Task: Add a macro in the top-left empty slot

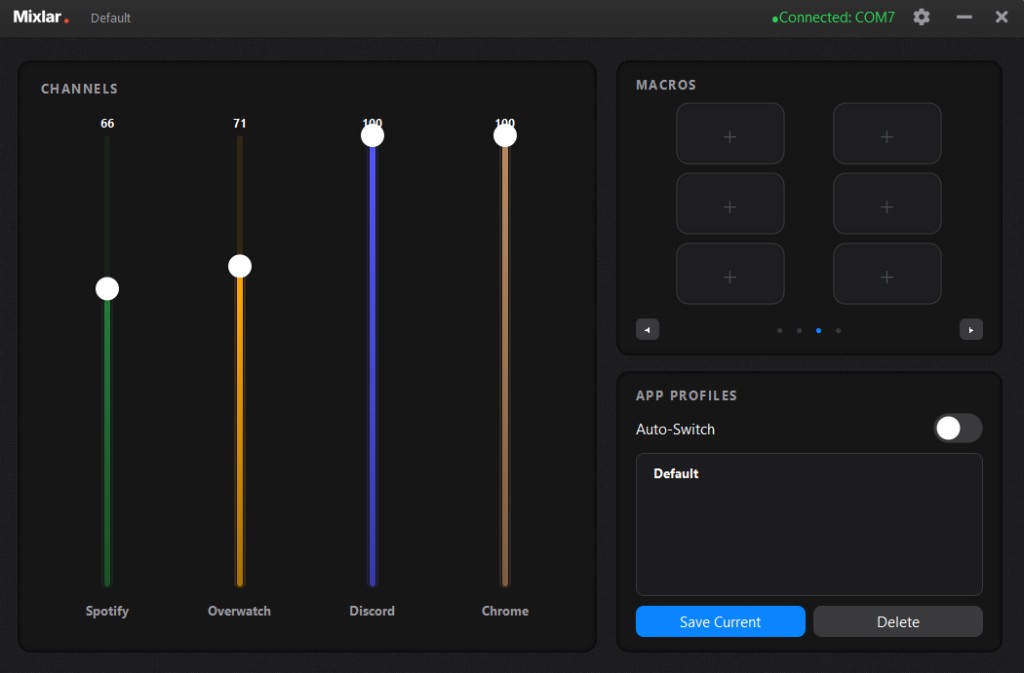Action: coord(730,133)
